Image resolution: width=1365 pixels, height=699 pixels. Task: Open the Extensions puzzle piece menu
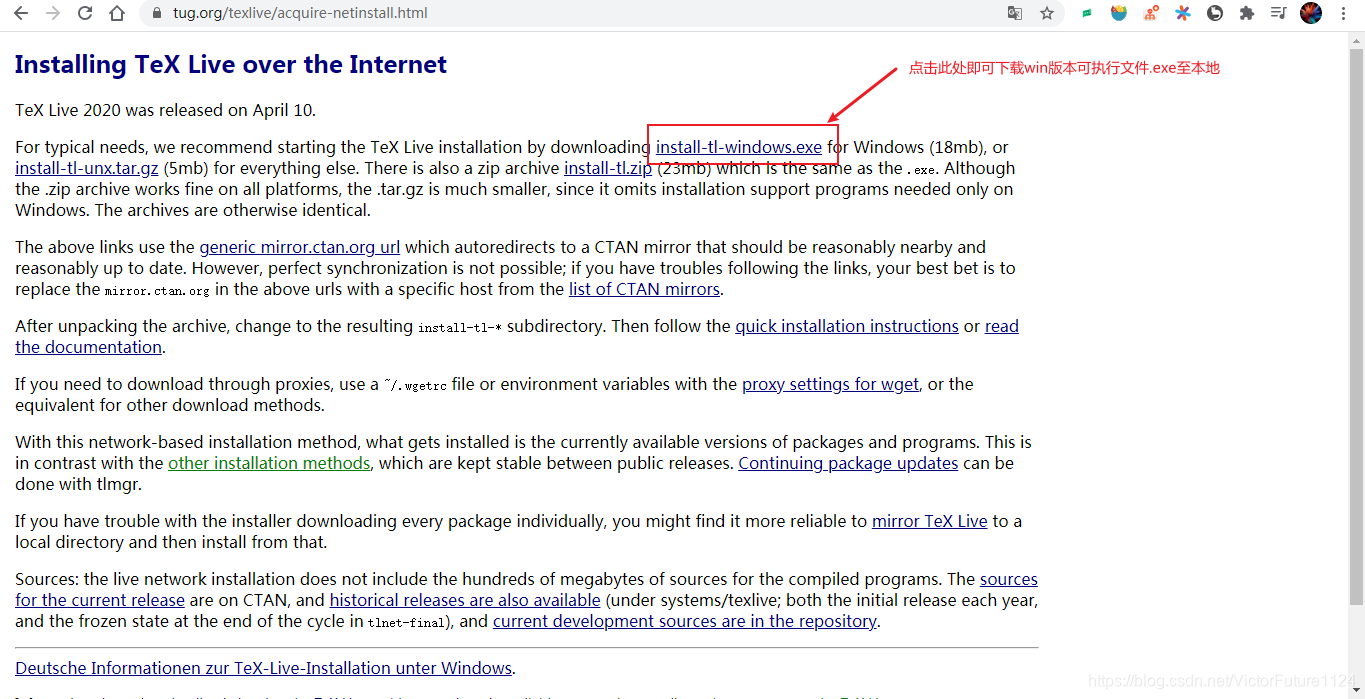(x=1247, y=13)
